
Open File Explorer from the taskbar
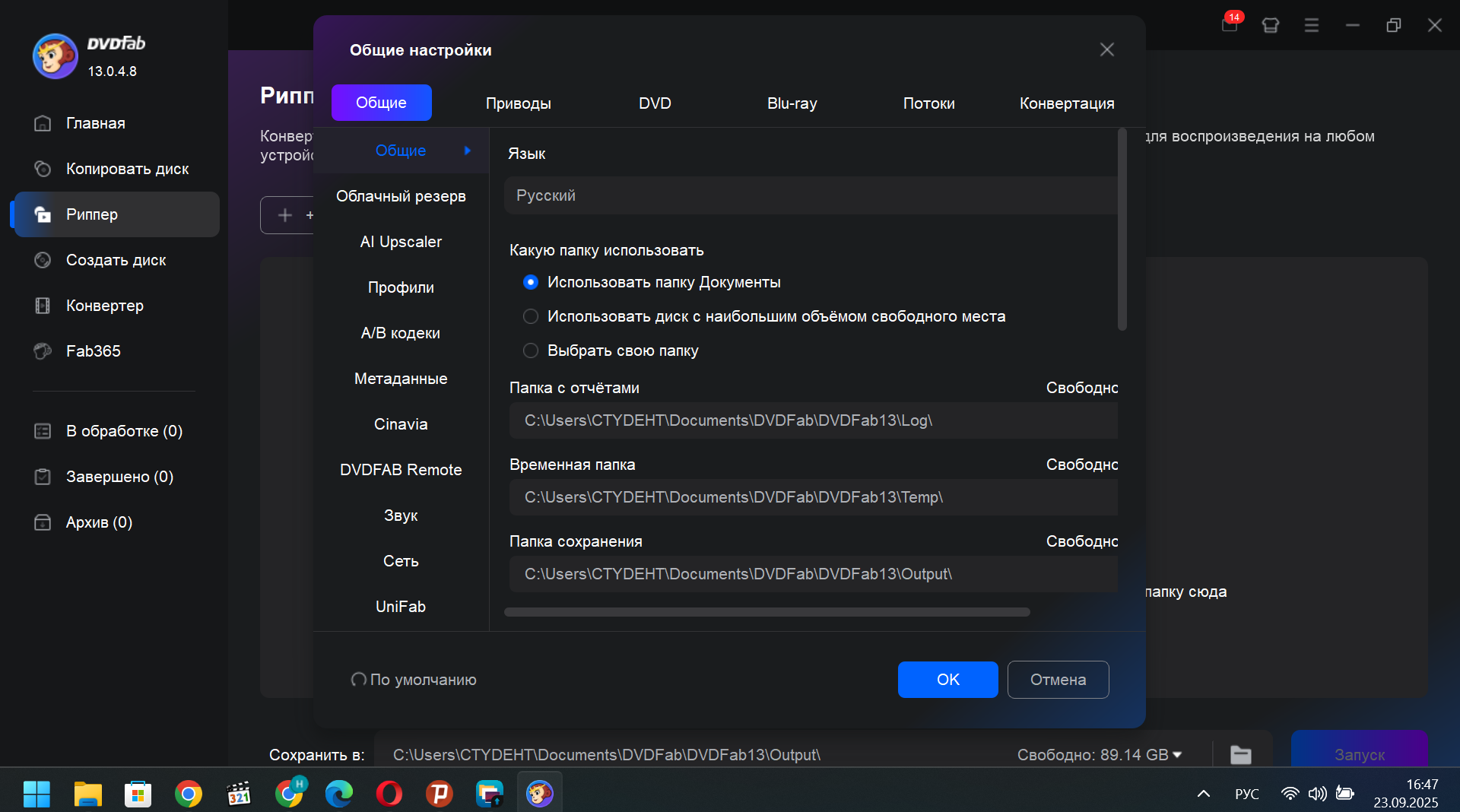pyautogui.click(x=87, y=794)
